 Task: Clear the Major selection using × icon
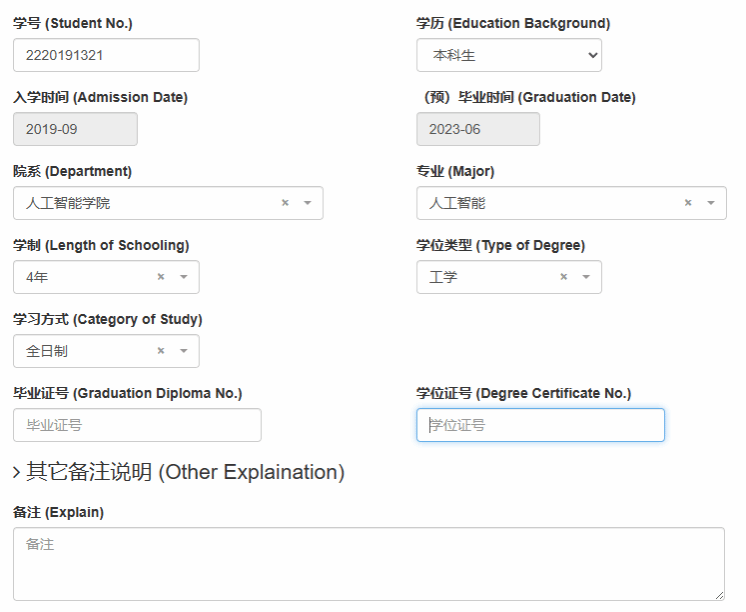click(688, 203)
